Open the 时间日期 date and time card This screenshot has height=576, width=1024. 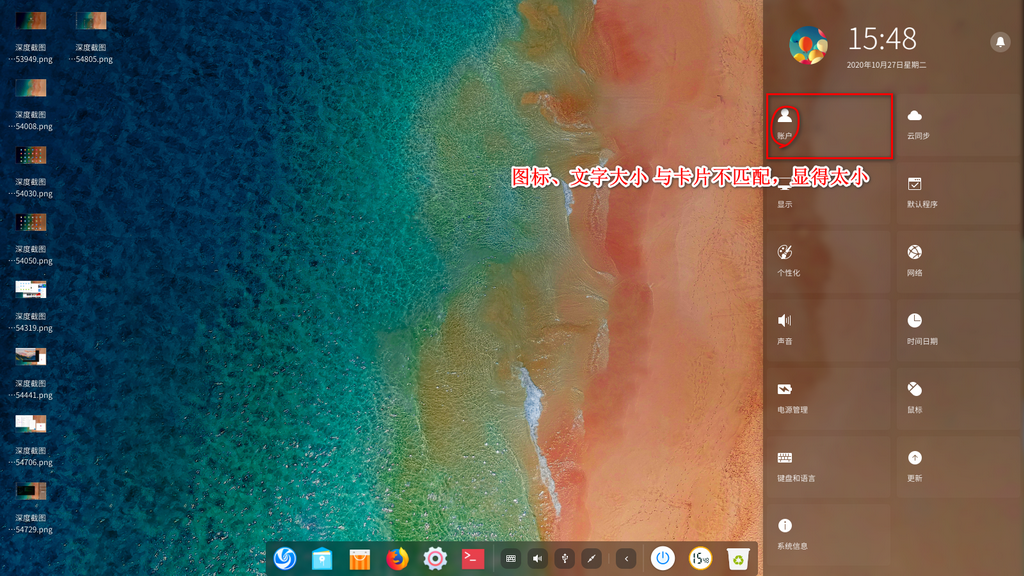coord(958,330)
